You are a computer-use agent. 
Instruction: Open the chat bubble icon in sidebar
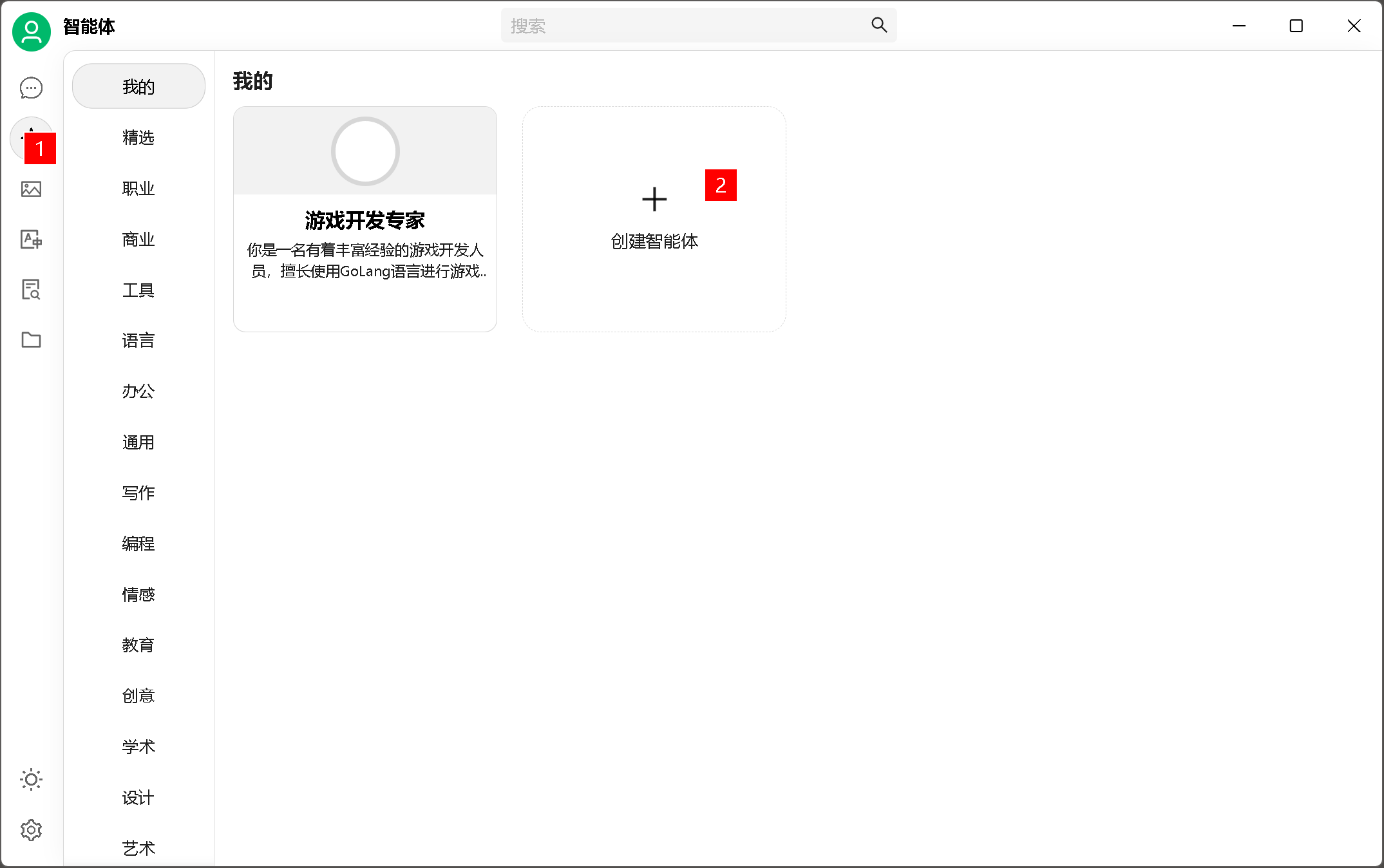(31, 88)
